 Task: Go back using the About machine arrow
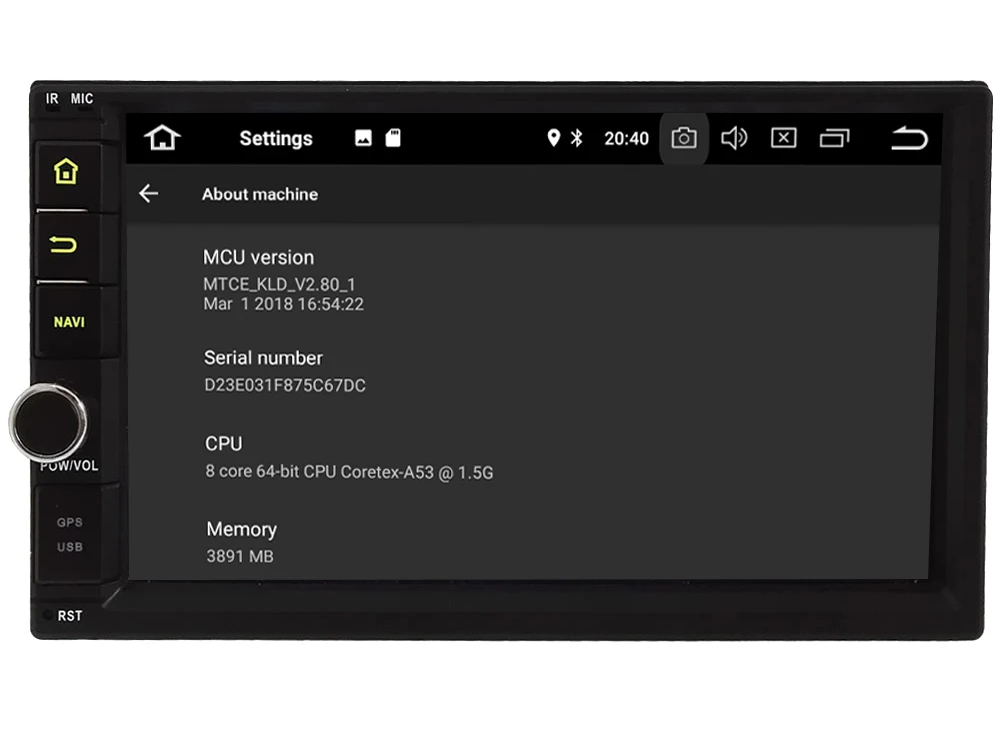(x=149, y=193)
